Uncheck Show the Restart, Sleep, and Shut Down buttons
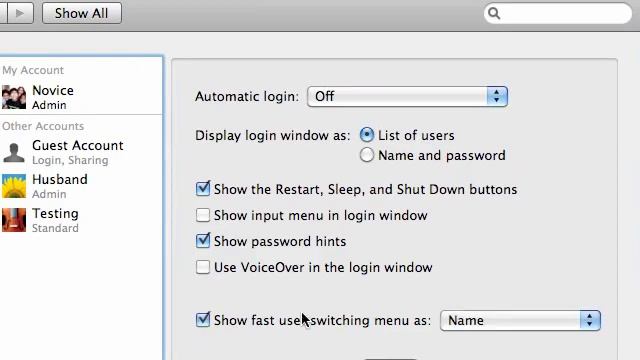 click(203, 189)
